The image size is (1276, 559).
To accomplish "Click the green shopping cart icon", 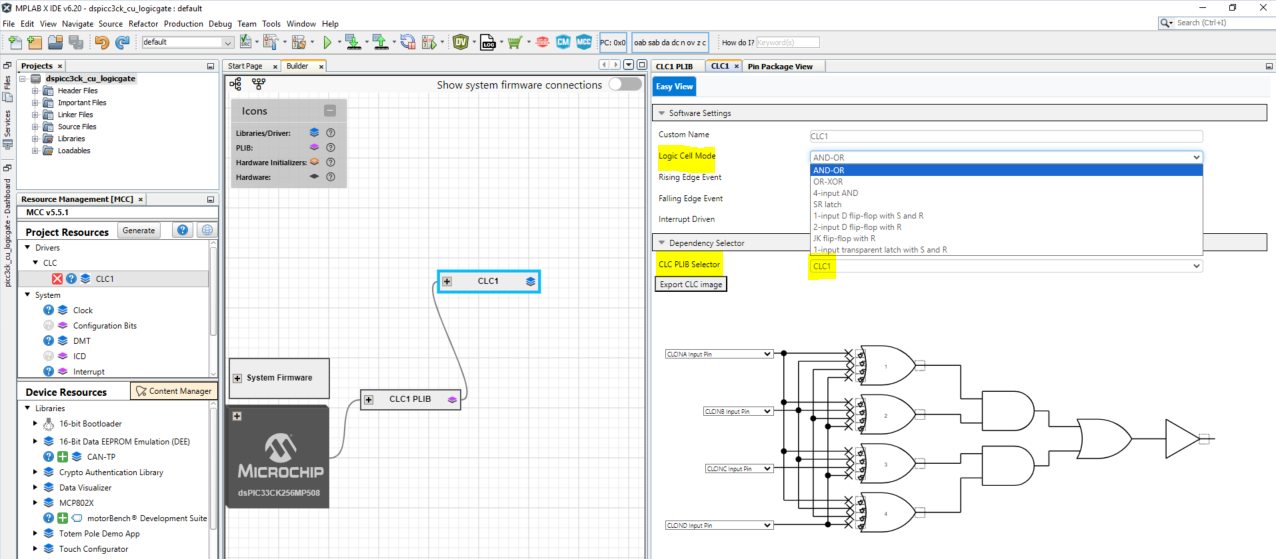I will tap(515, 43).
